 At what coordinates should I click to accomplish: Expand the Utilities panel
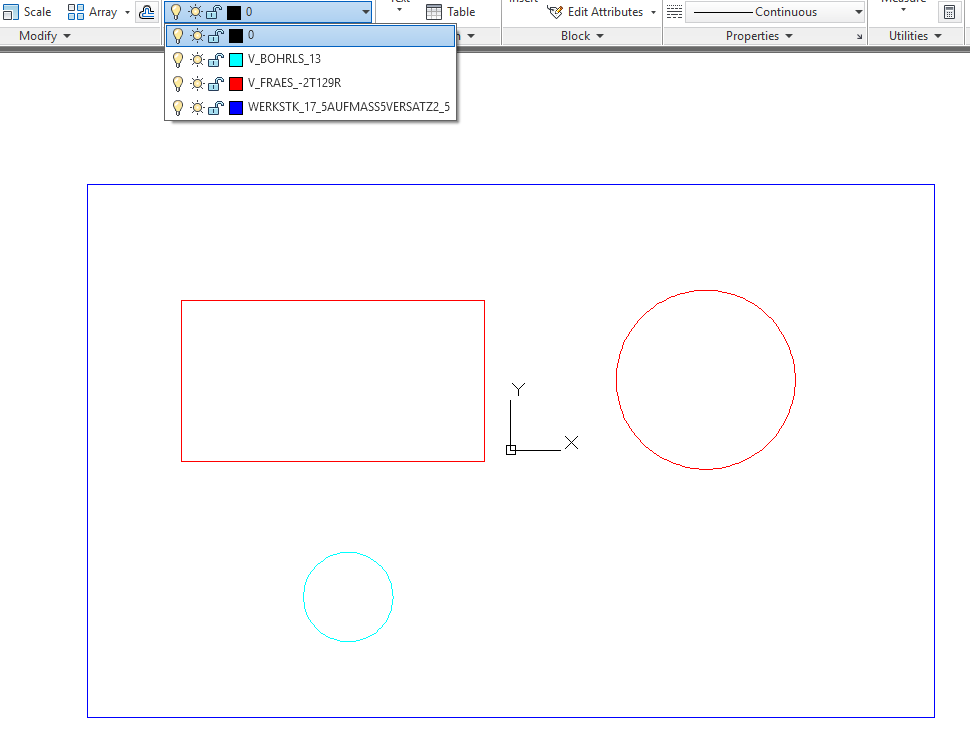915,36
